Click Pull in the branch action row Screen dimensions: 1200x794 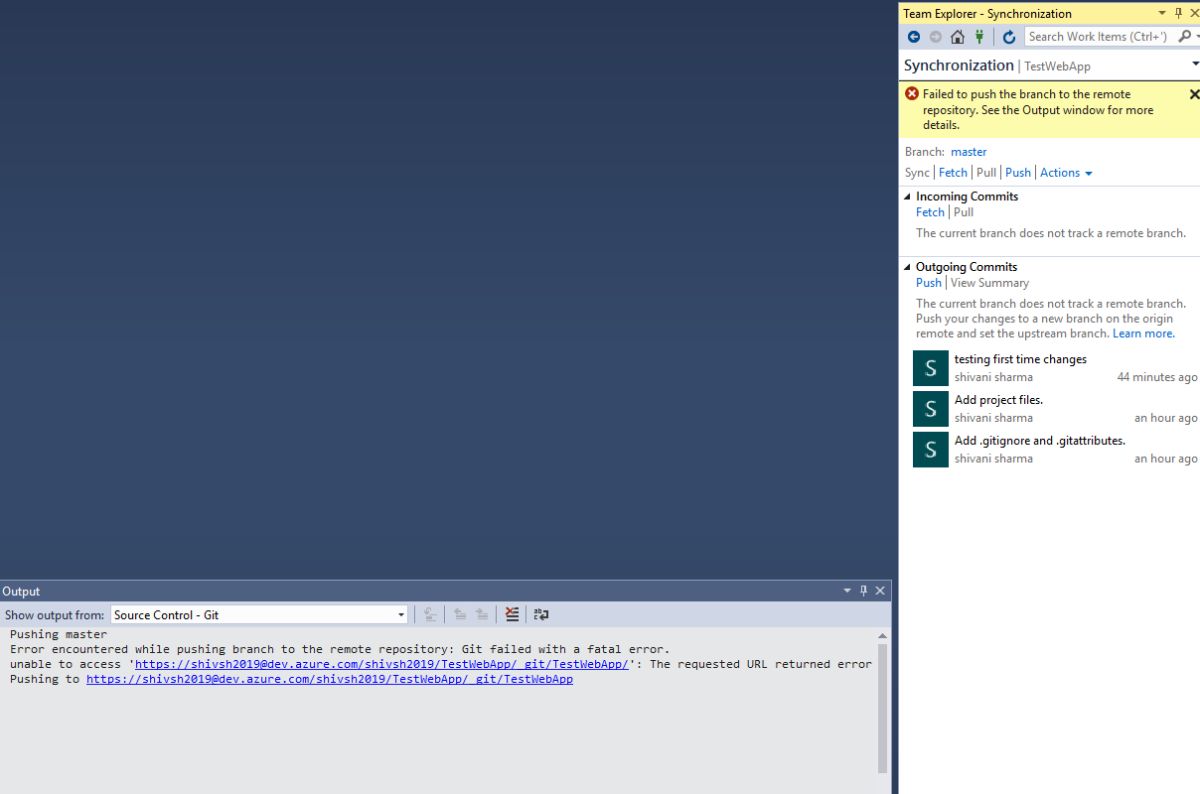coord(986,173)
